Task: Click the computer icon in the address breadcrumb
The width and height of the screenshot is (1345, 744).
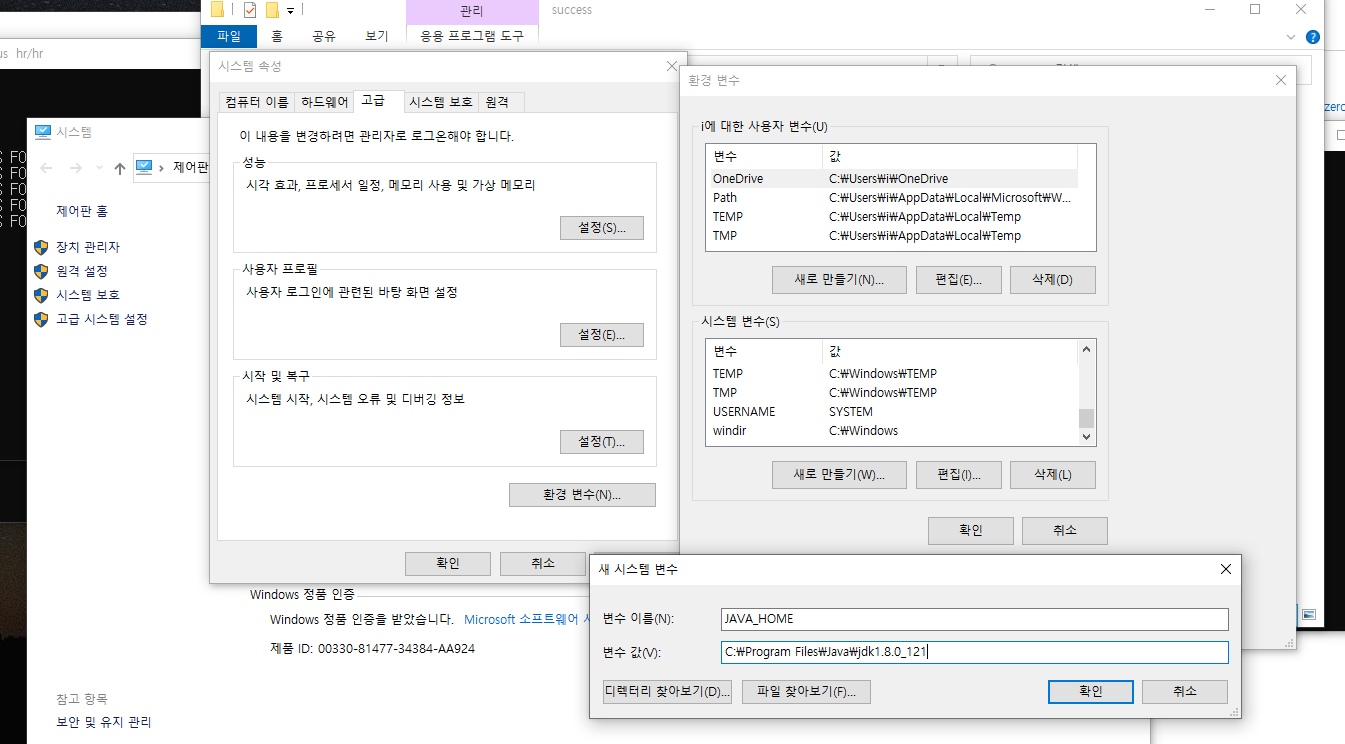Action: (144, 167)
